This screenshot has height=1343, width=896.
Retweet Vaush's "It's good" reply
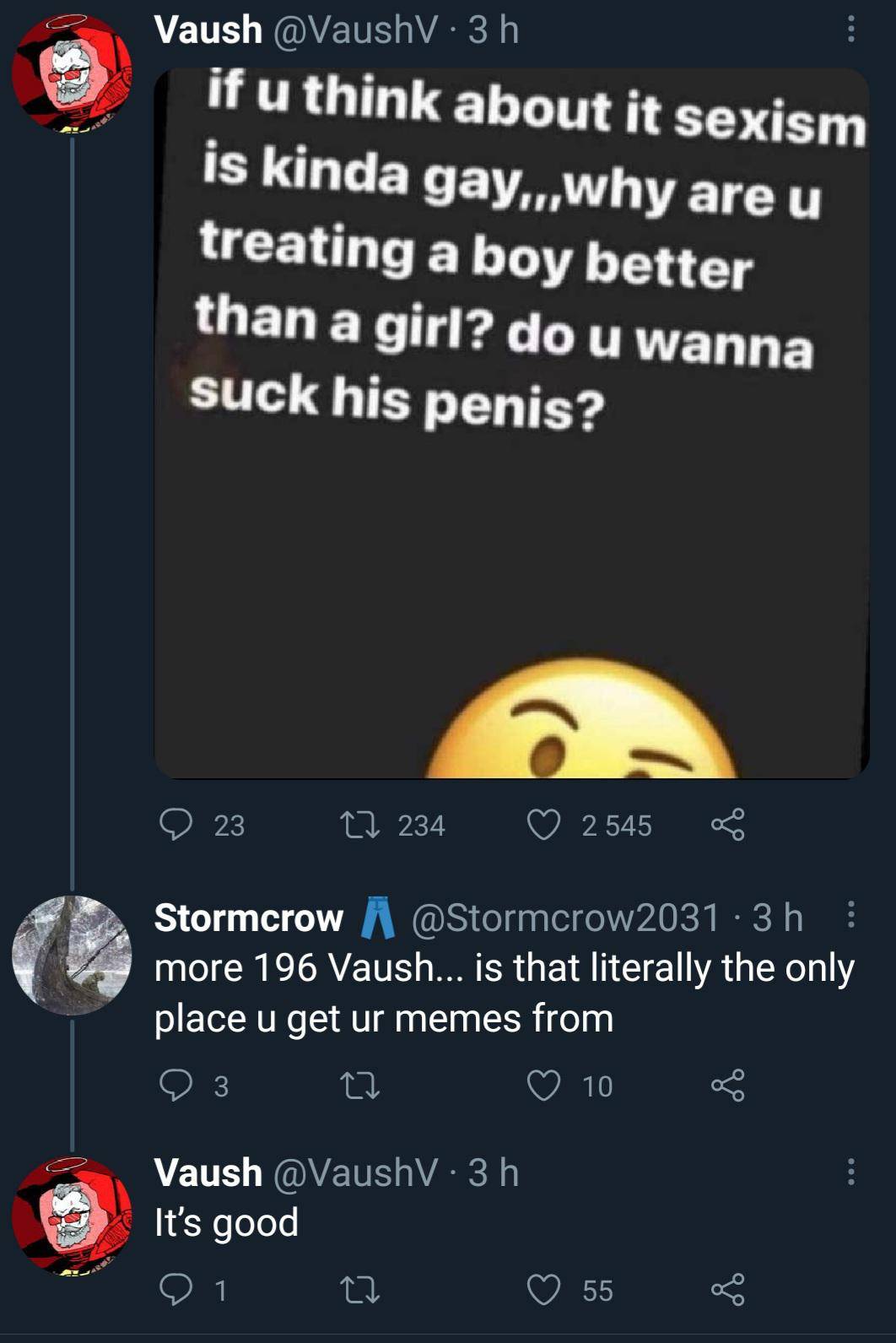coord(359,1290)
